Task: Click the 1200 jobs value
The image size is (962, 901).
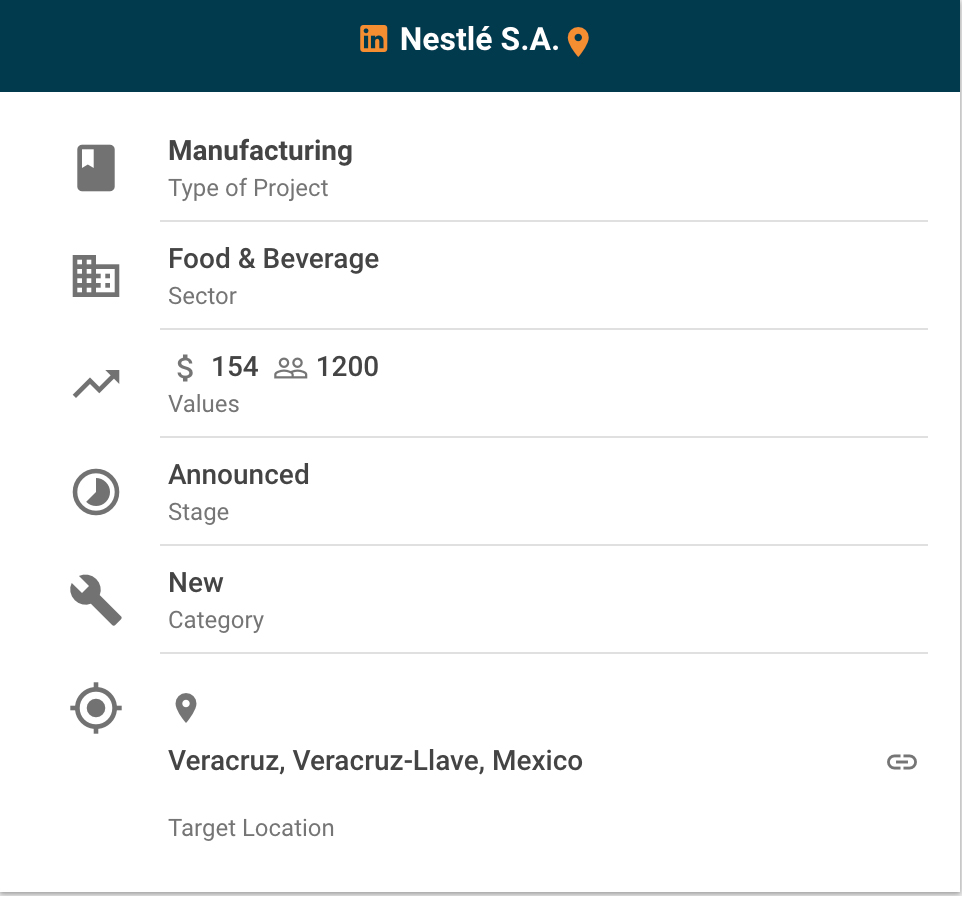Action: 348,367
